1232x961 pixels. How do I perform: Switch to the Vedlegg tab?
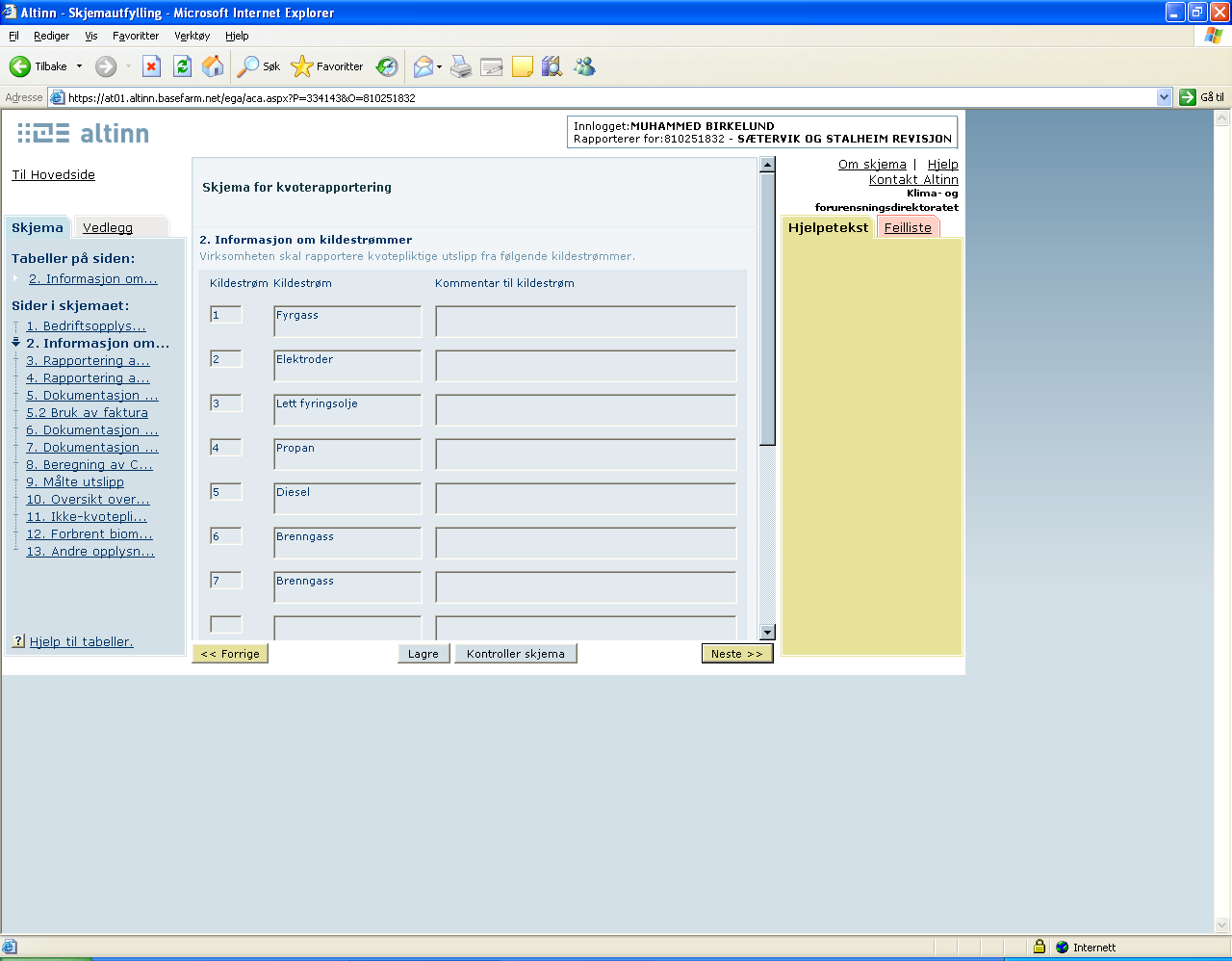[108, 227]
